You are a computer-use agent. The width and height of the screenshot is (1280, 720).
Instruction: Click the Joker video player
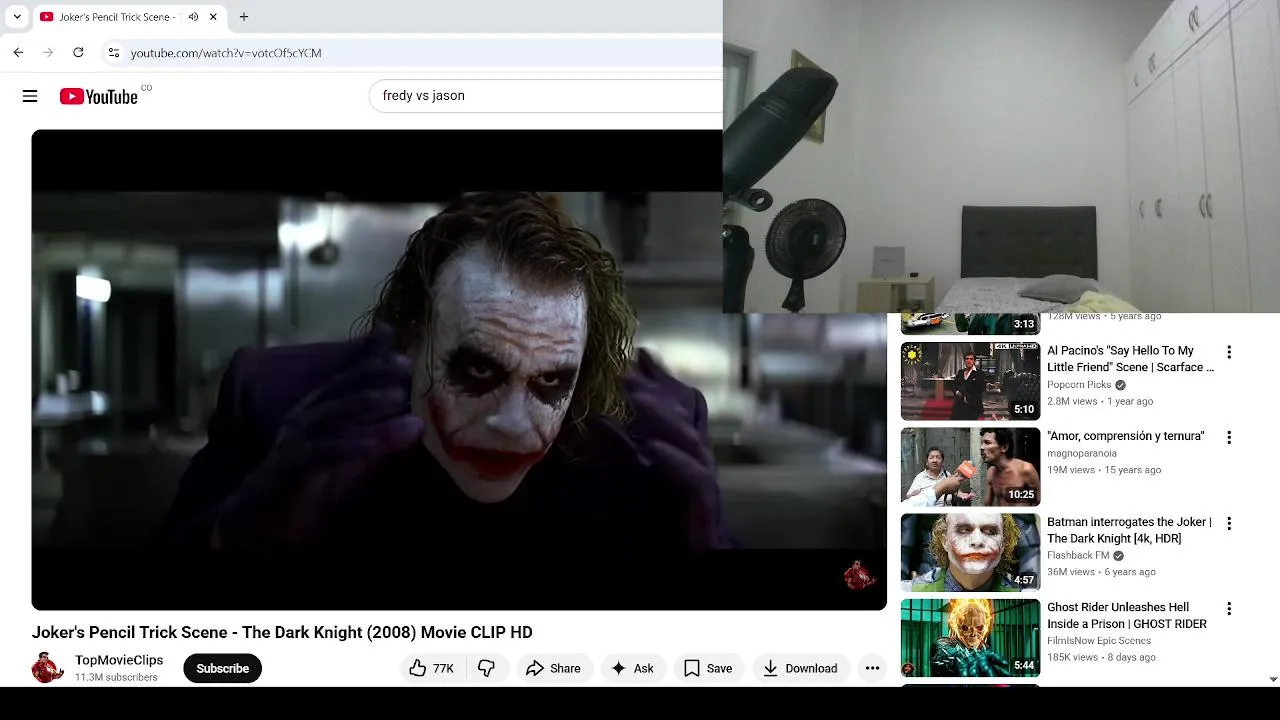click(459, 370)
